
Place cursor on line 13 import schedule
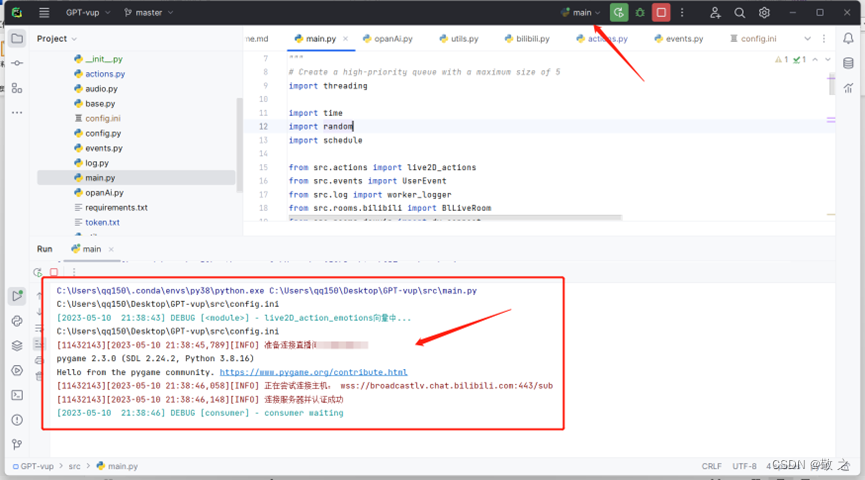[x=325, y=140]
